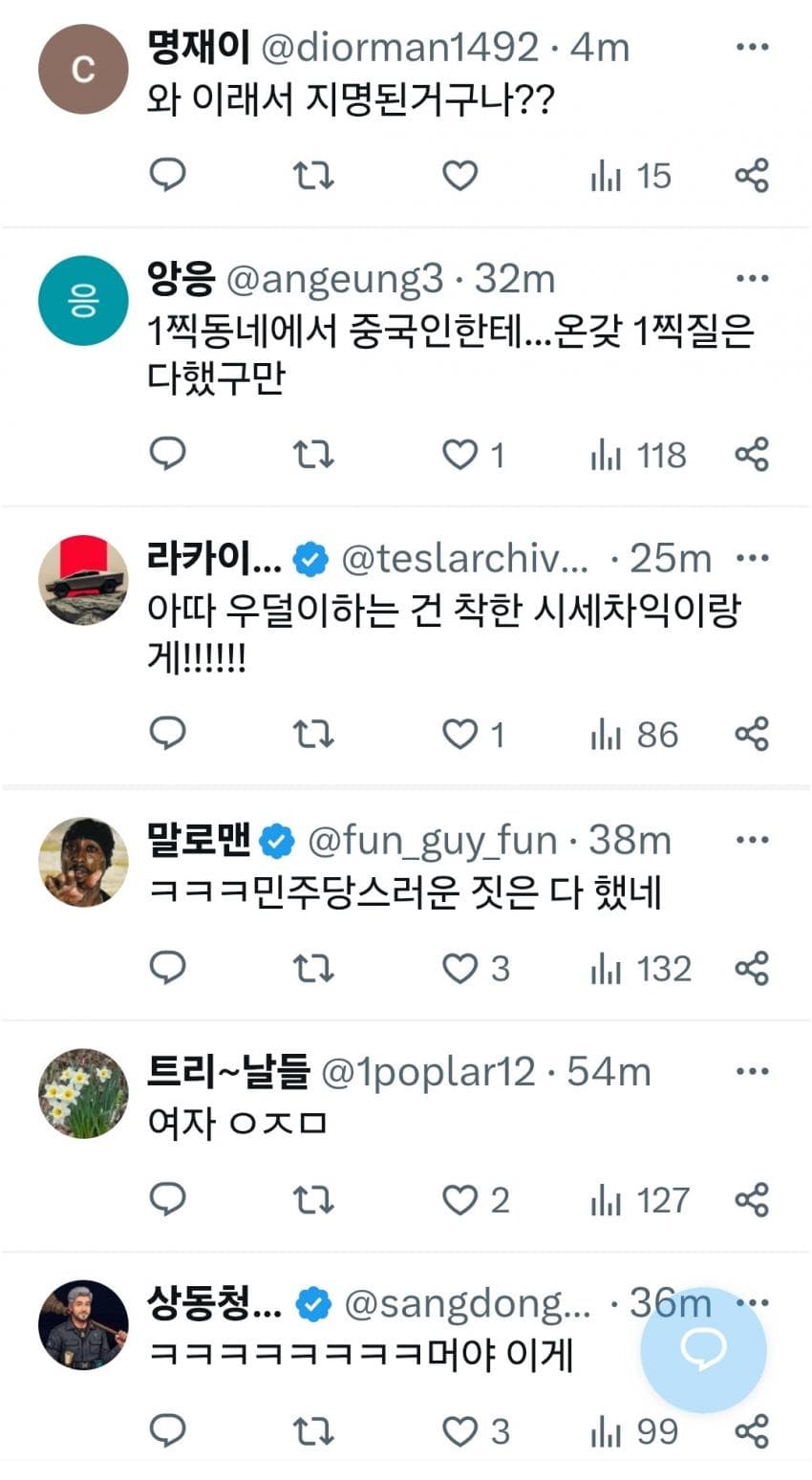Open more options menu on 앙응's tweet

tap(753, 279)
